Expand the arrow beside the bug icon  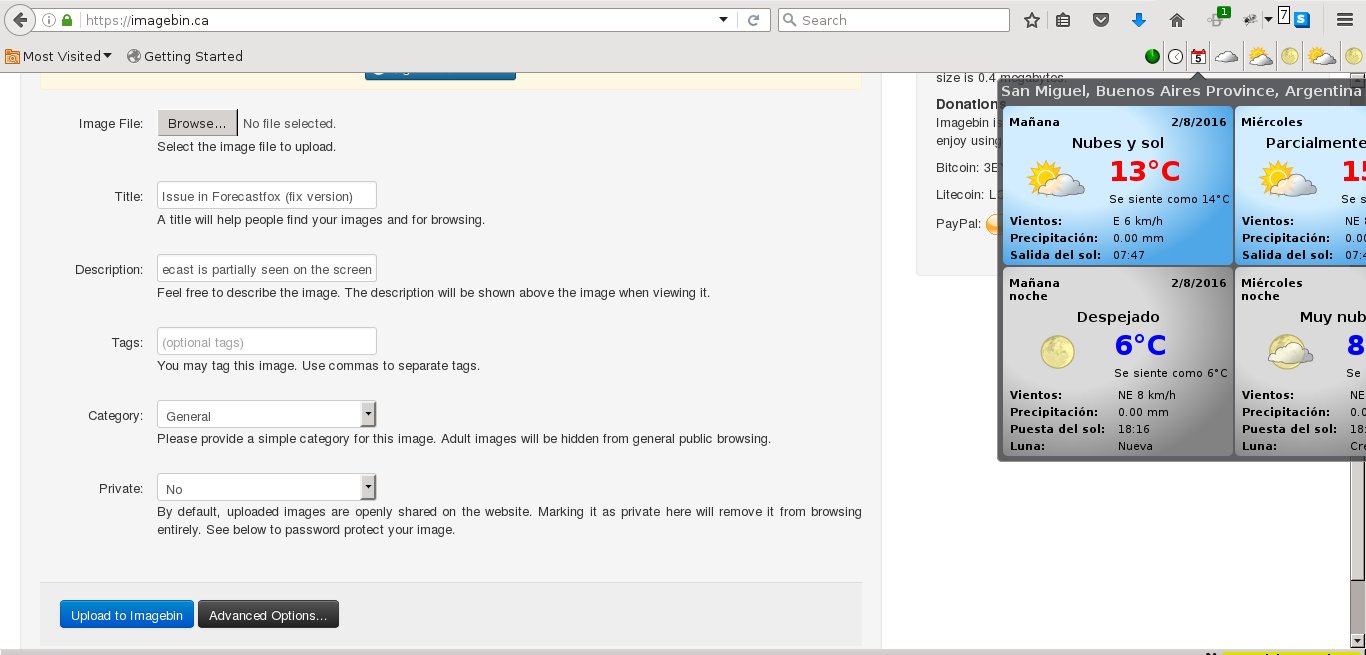click(x=1268, y=20)
